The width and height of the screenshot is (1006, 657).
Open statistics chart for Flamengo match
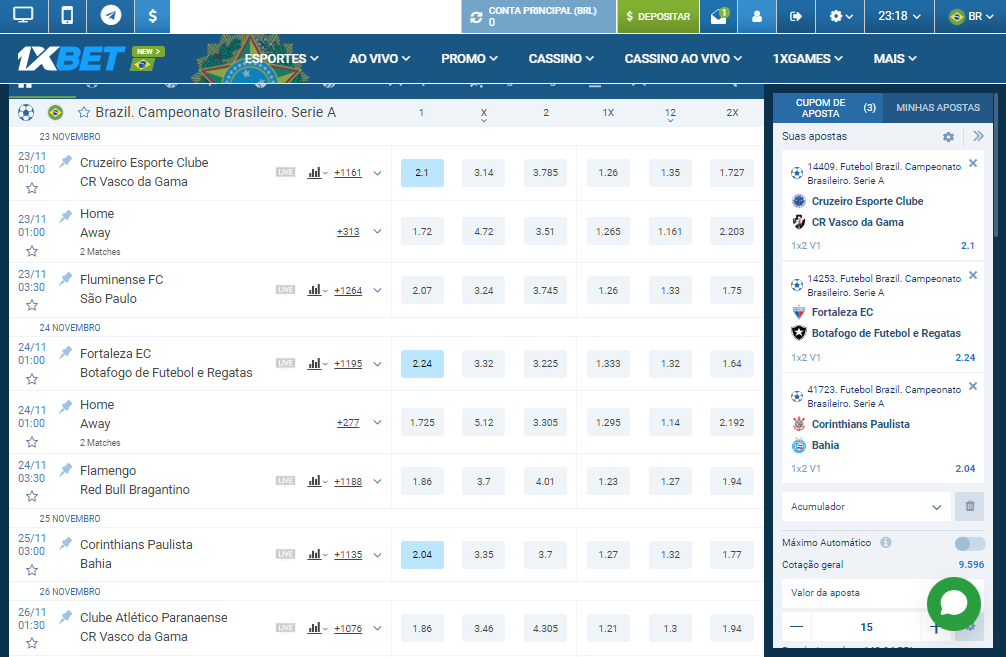tap(317, 481)
